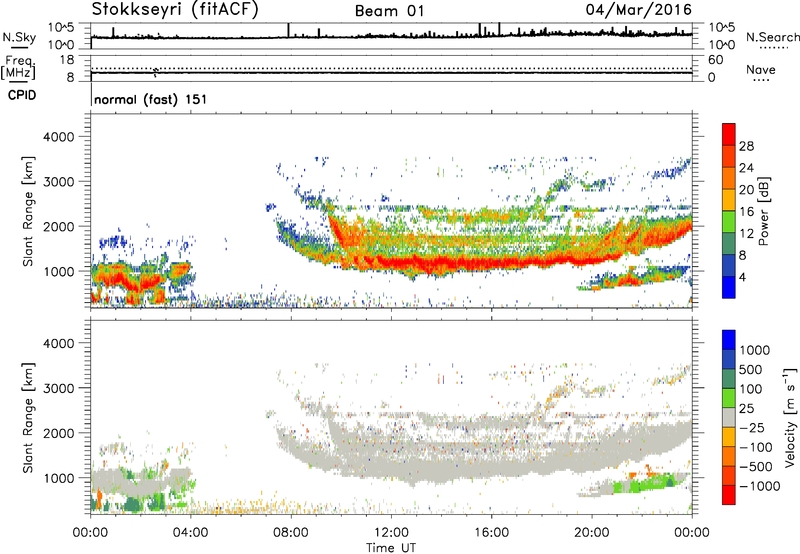Click the "16:00" time axis tick label
Screen dimensions: 800x554
(x=491, y=533)
